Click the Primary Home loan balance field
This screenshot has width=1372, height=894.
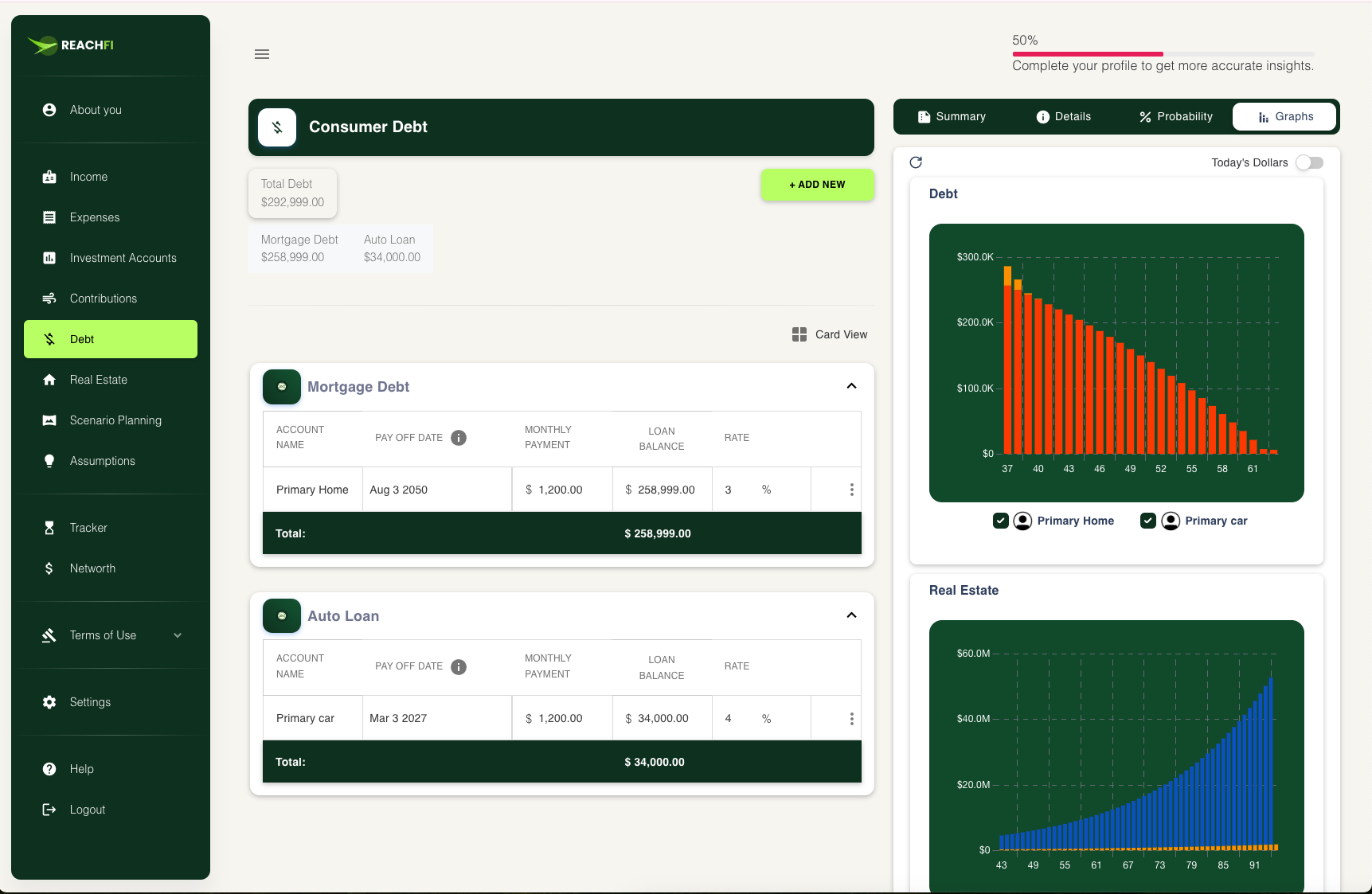pyautogui.click(x=666, y=490)
